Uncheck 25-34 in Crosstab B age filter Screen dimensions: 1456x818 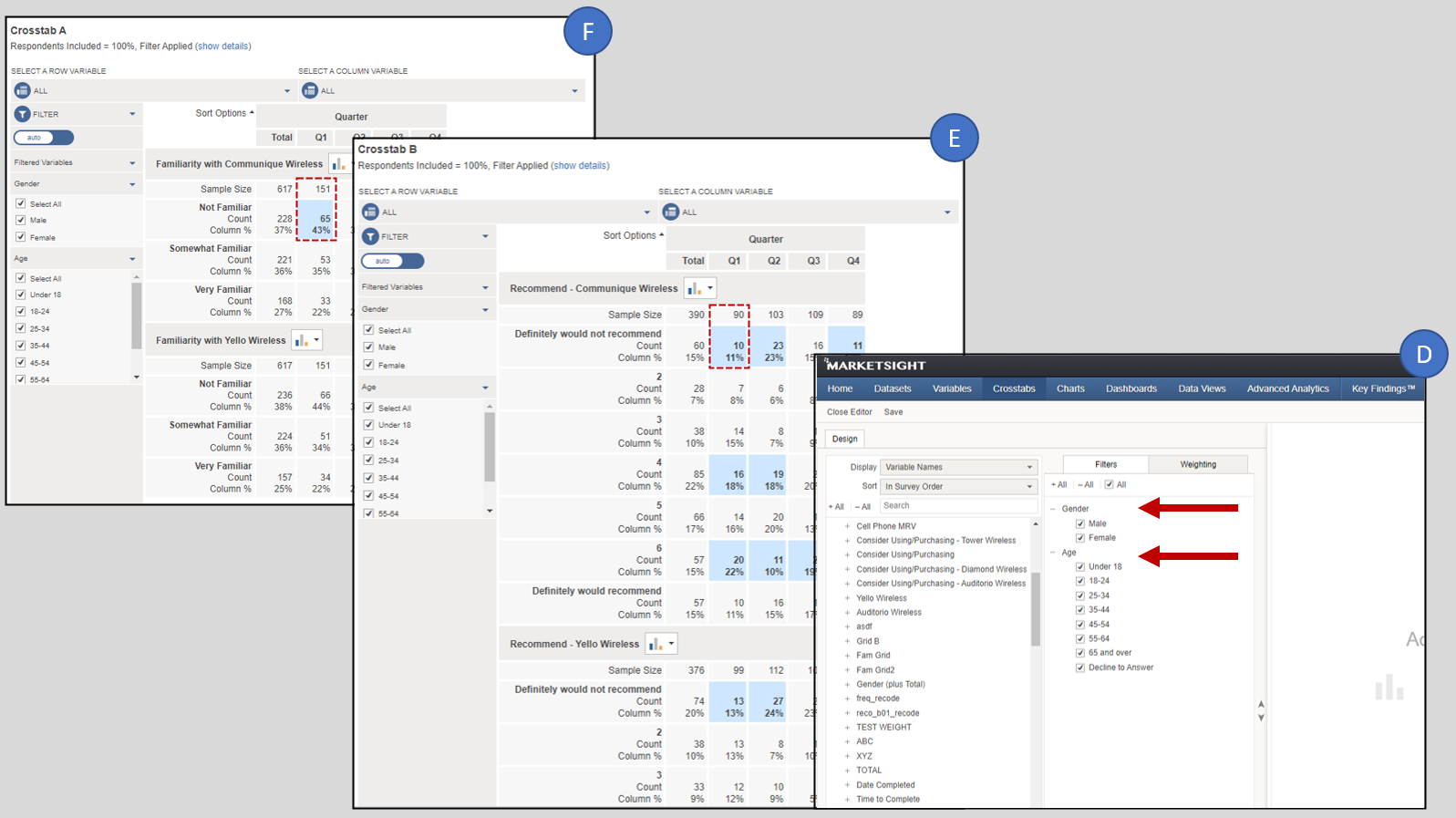click(x=368, y=460)
